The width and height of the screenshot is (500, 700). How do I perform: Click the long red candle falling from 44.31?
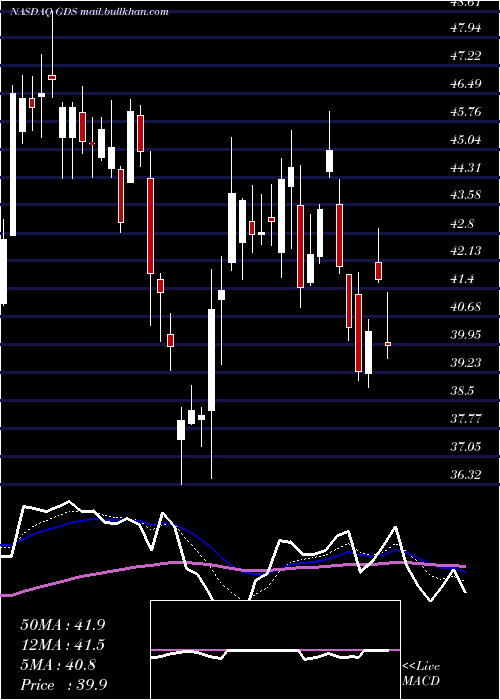click(x=150, y=226)
